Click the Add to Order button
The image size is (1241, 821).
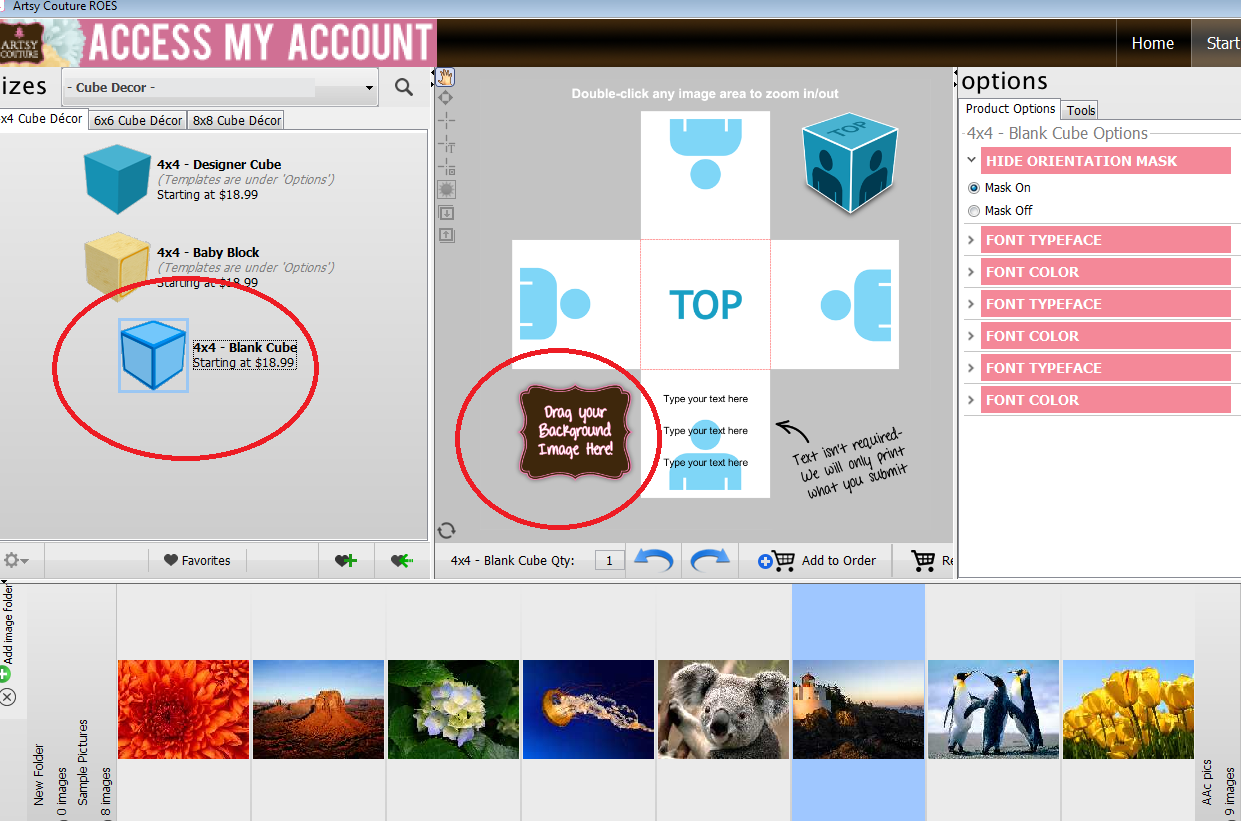coord(817,561)
